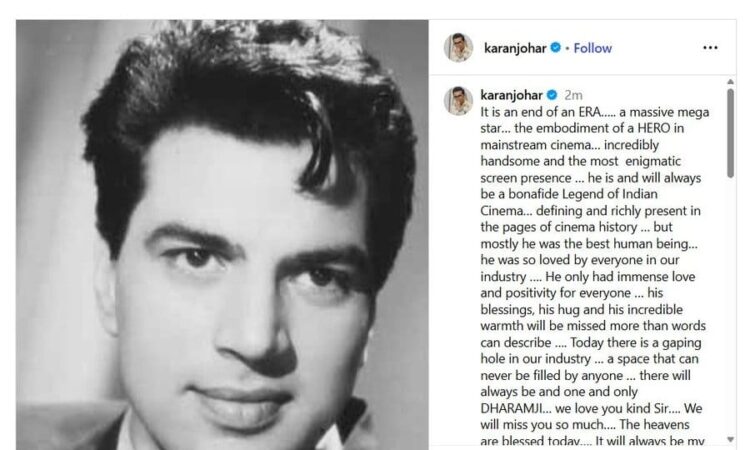Follow the karanjohar account

click(593, 48)
